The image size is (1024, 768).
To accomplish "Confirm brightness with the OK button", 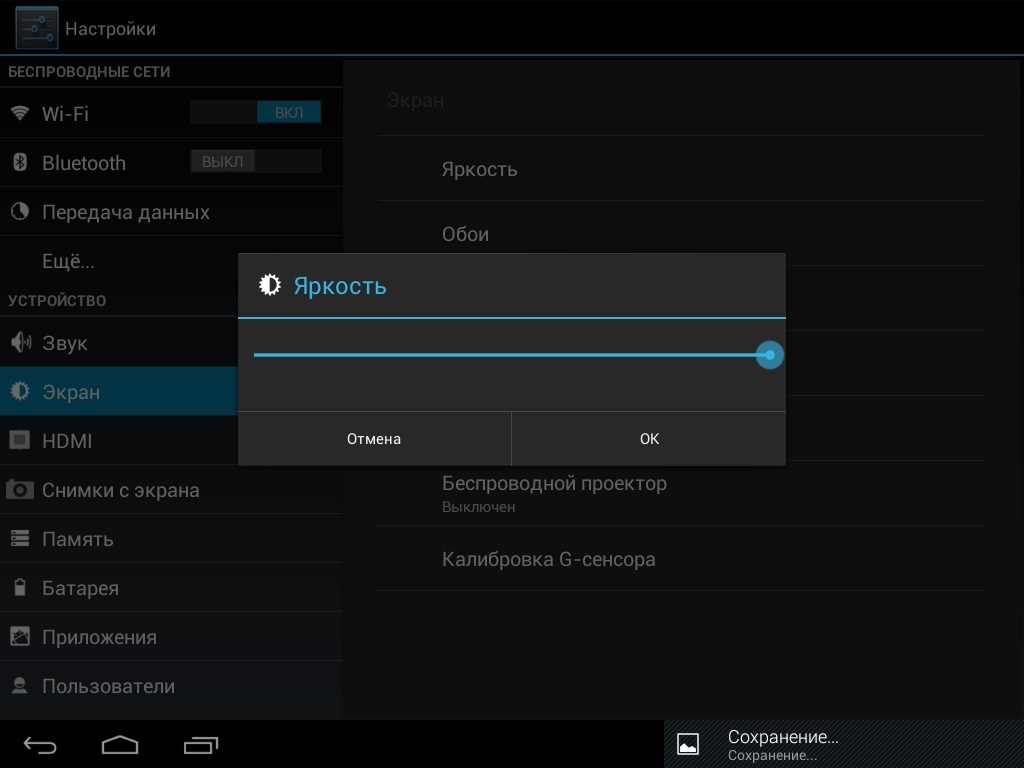I will point(649,439).
